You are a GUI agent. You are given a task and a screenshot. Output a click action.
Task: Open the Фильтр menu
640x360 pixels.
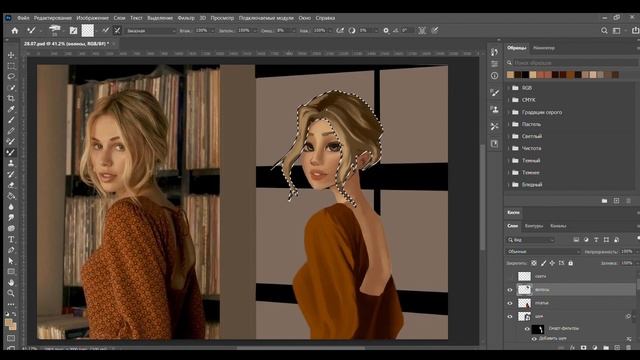click(x=186, y=18)
